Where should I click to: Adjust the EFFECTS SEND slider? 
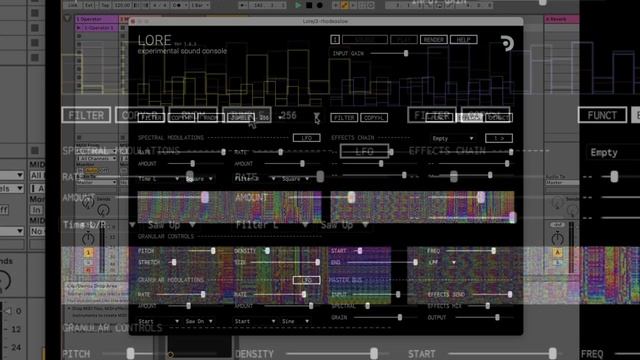coord(492,294)
